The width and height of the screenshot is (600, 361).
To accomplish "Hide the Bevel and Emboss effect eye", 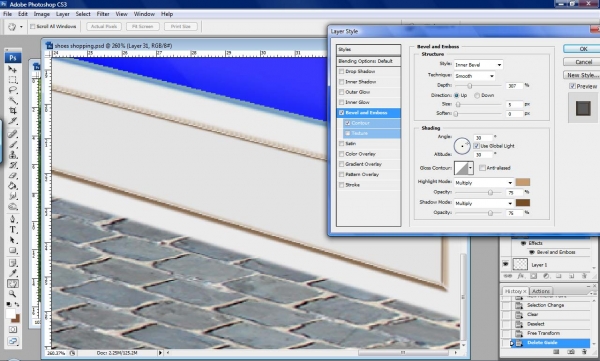I will tap(532, 252).
